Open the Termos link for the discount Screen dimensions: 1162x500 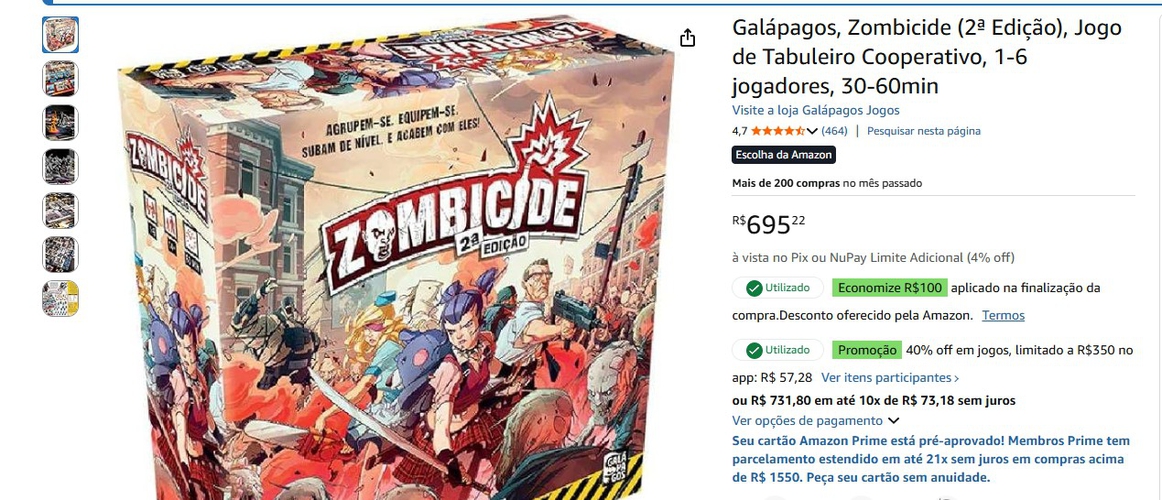(1003, 316)
